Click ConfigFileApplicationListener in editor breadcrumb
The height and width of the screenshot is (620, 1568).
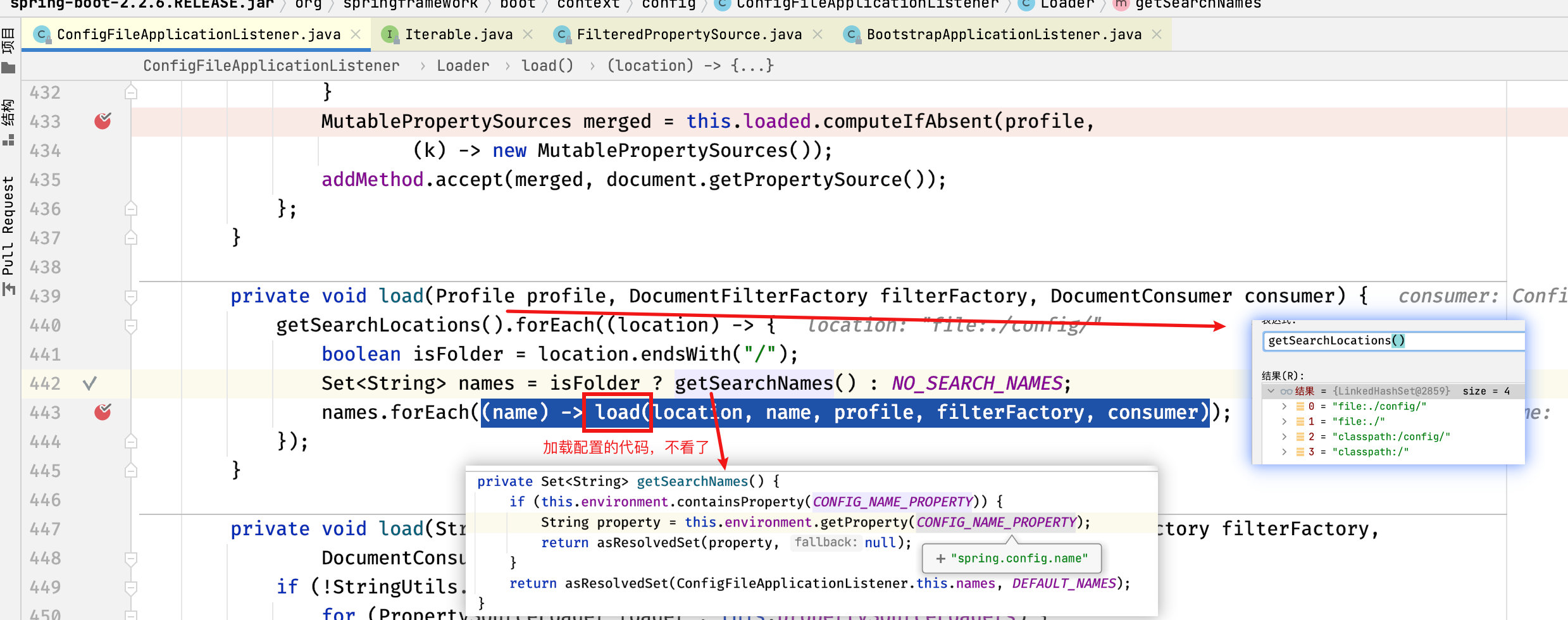(271, 66)
